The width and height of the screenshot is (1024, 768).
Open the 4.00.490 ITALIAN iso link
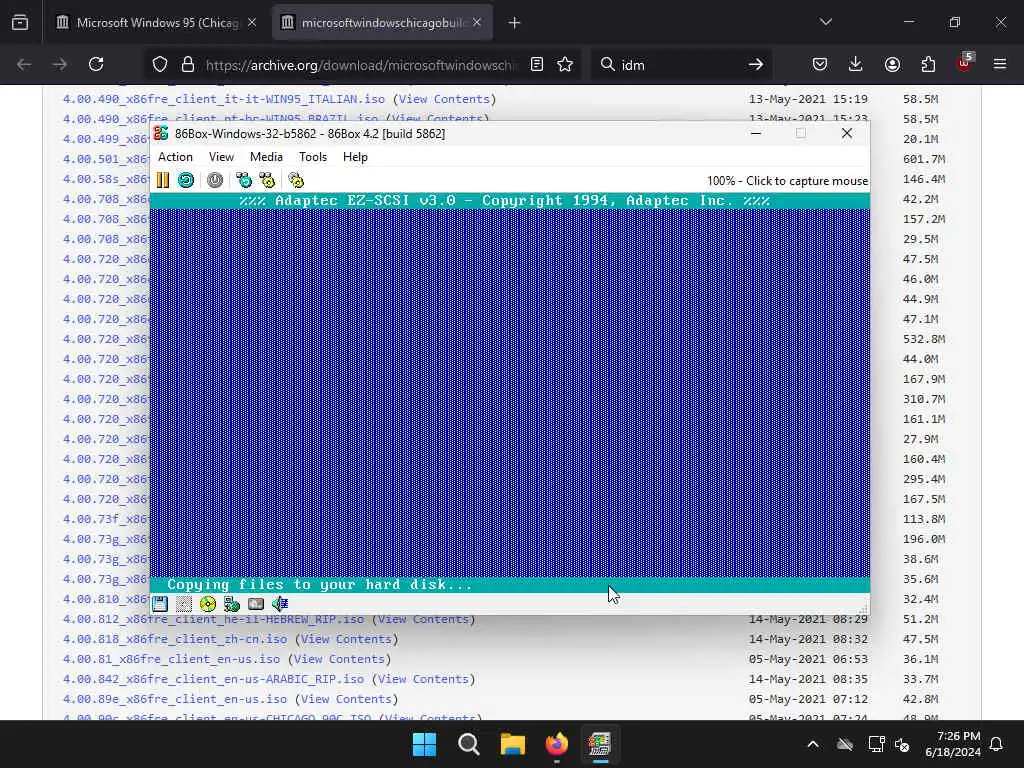[223, 99]
